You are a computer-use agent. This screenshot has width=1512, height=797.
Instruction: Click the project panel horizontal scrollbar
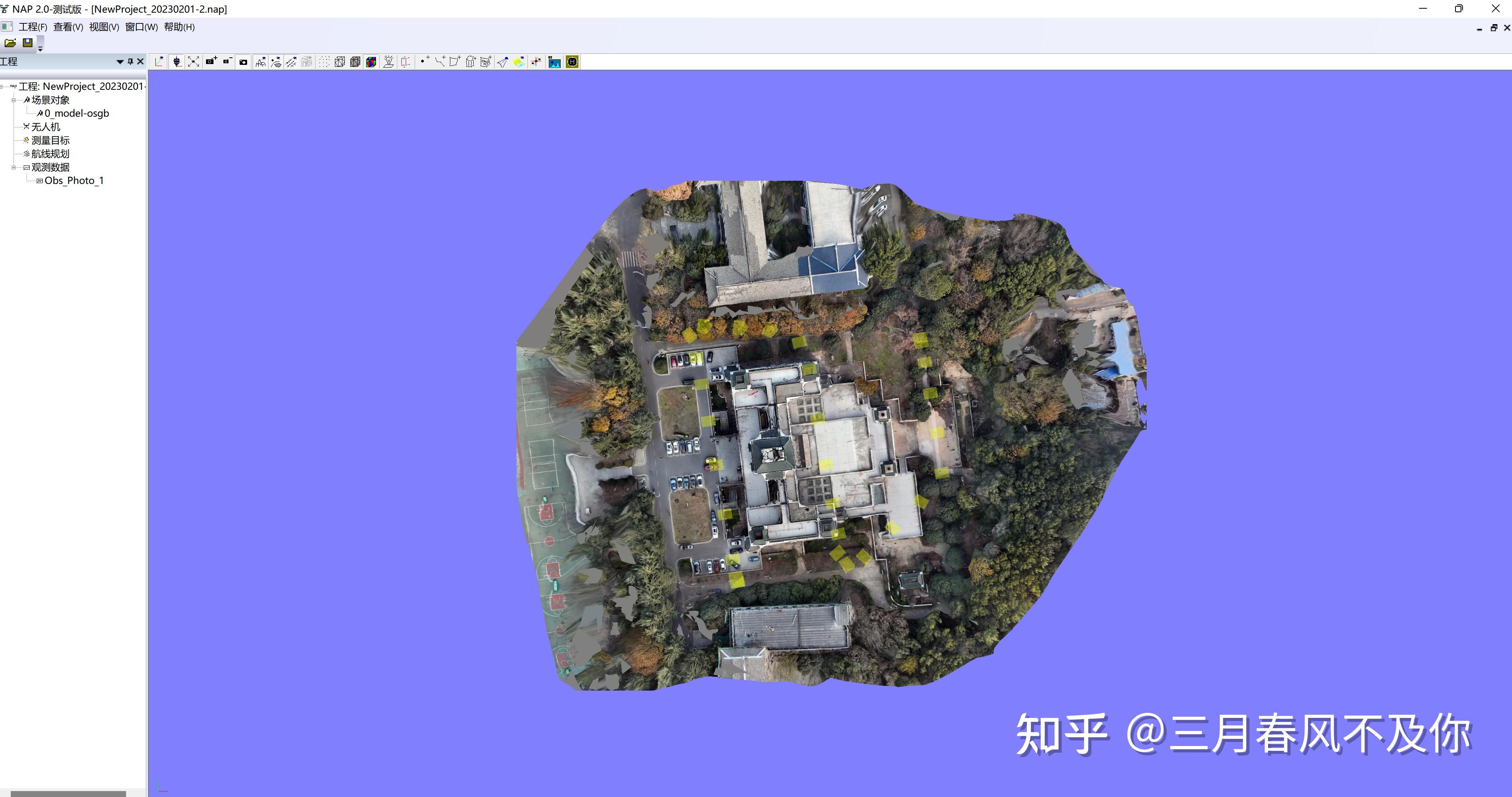[68, 793]
